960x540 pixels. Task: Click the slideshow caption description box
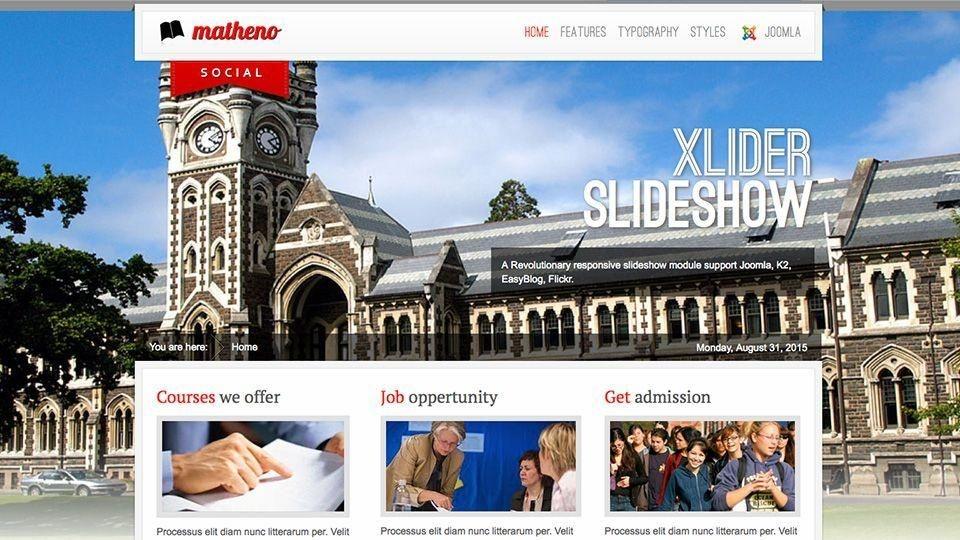pyautogui.click(x=653, y=271)
